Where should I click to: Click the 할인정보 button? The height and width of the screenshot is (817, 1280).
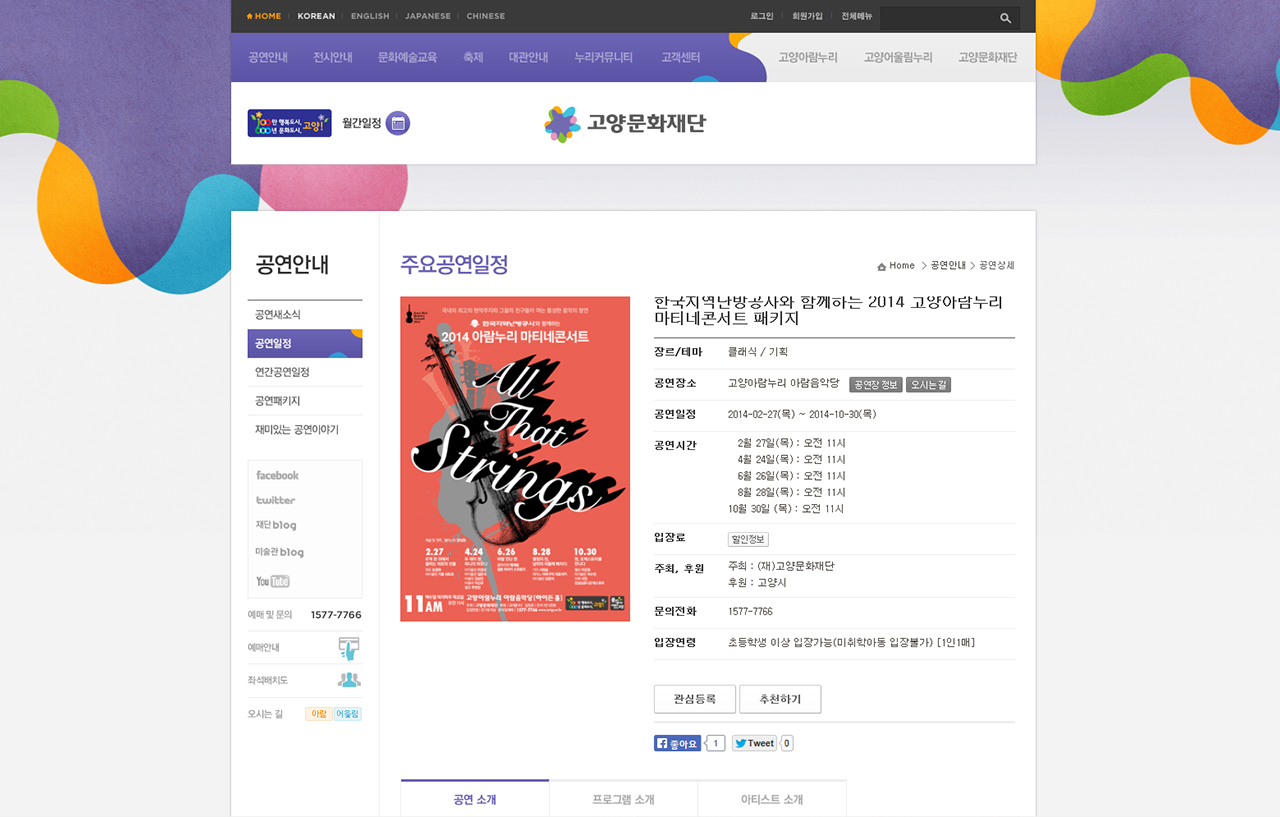pyautogui.click(x=748, y=539)
